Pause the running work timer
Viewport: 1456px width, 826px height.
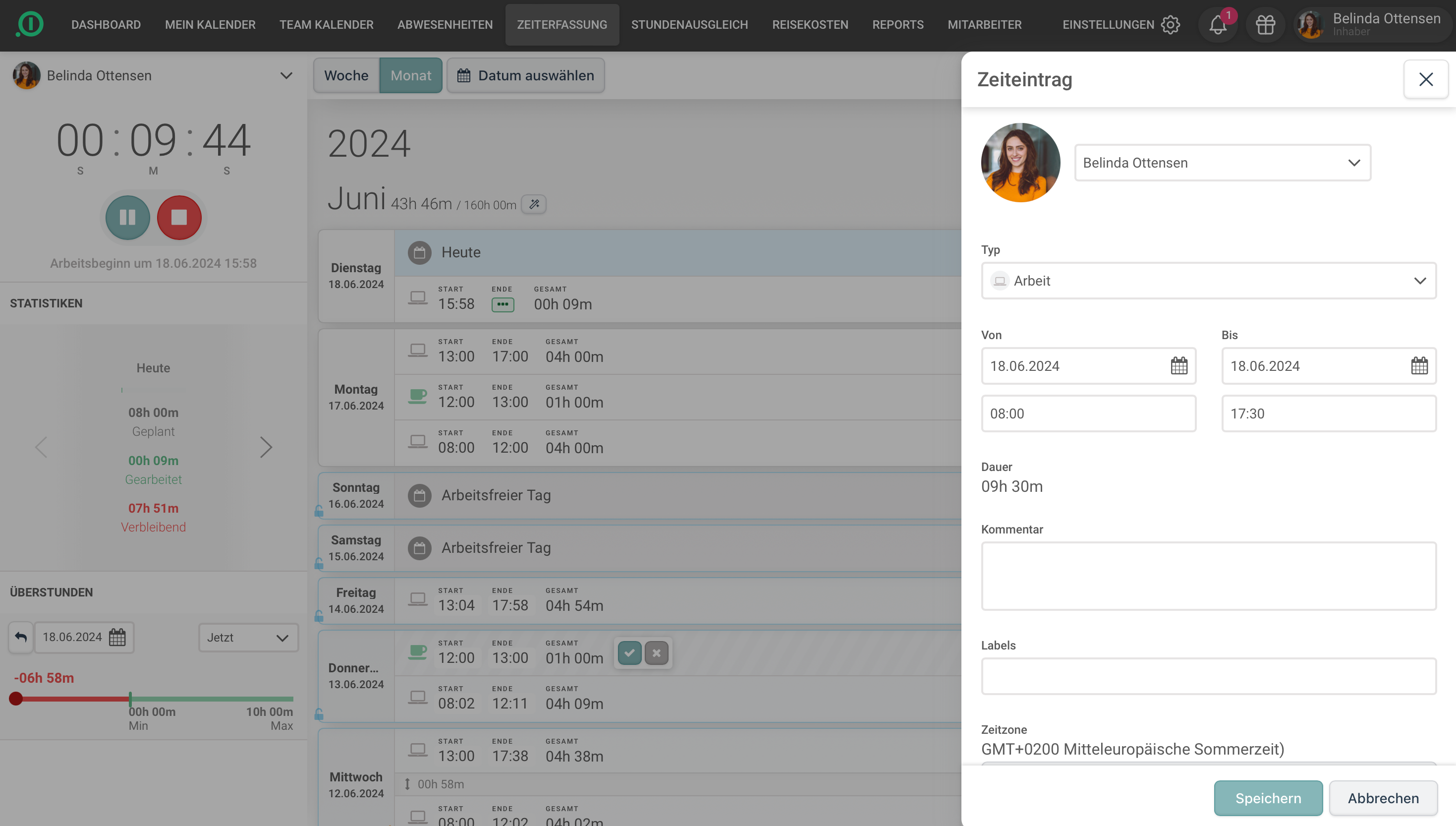127,217
